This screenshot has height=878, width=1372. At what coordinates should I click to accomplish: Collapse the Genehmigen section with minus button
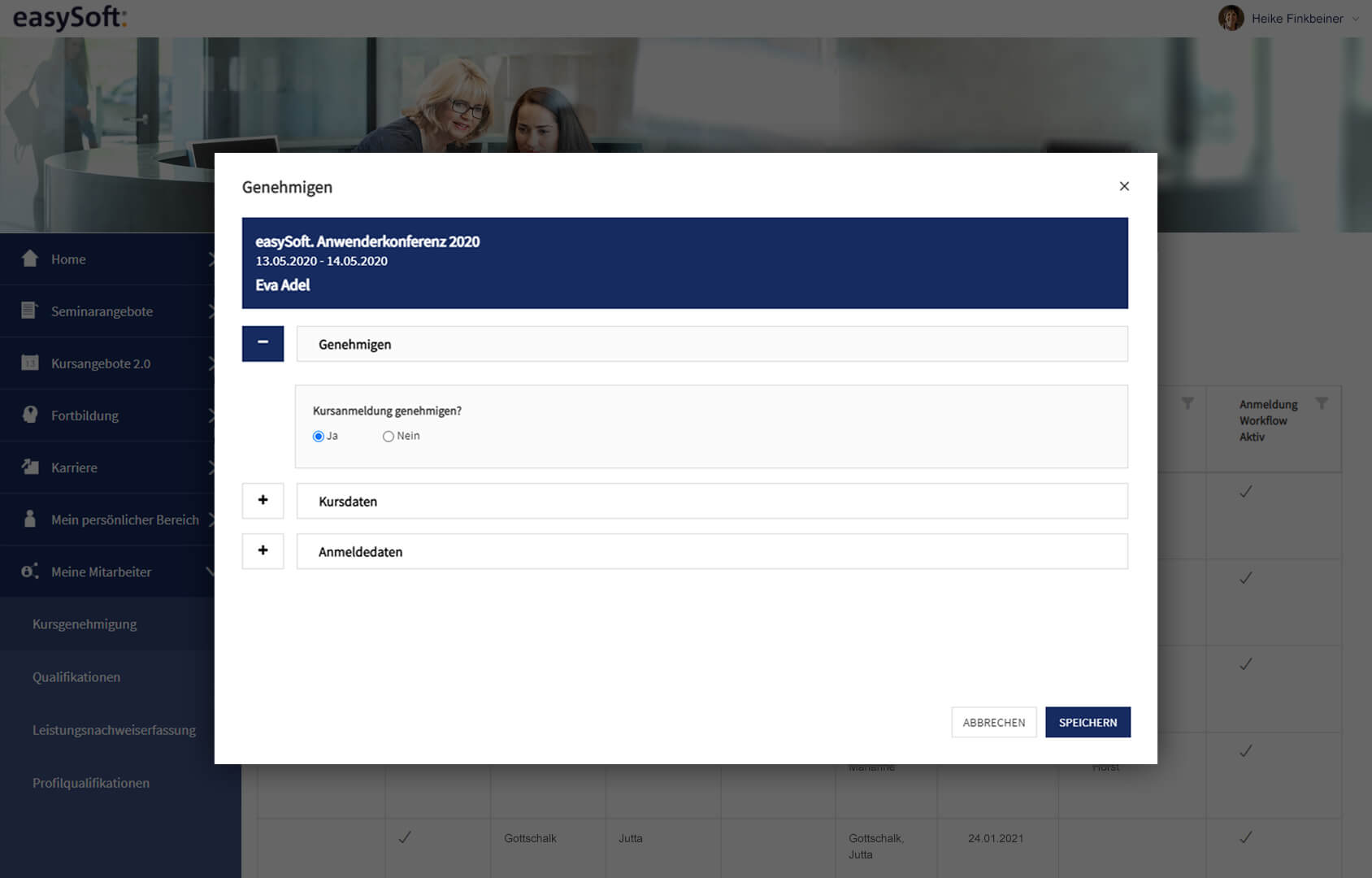263,343
